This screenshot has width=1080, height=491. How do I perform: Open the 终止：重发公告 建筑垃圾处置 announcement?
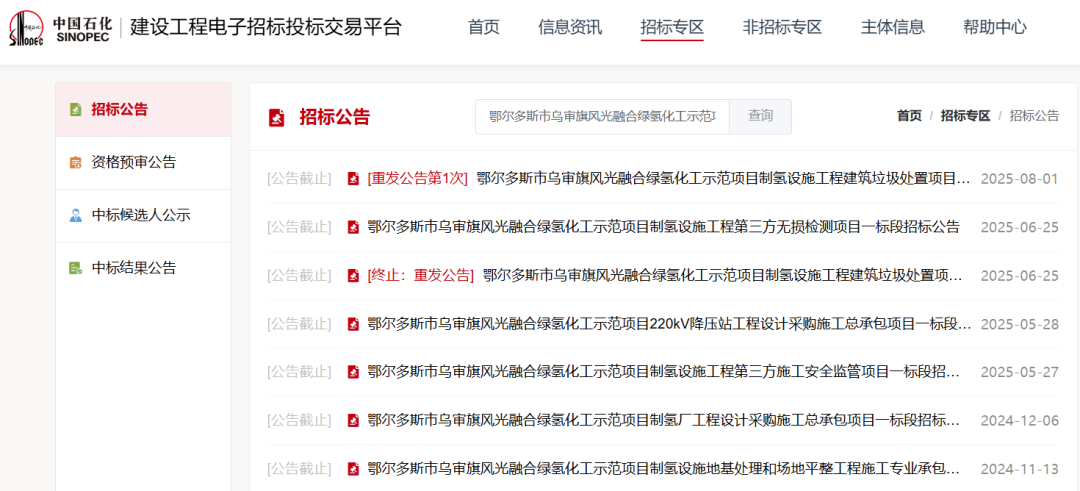665,275
